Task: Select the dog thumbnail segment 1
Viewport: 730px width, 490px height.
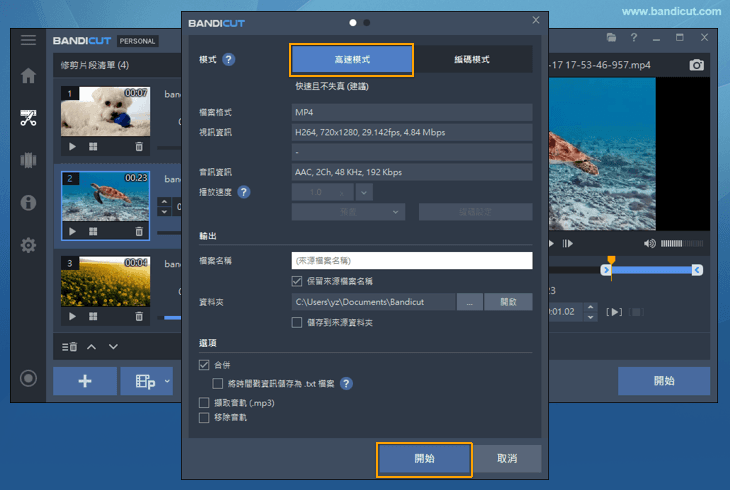Action: point(106,111)
